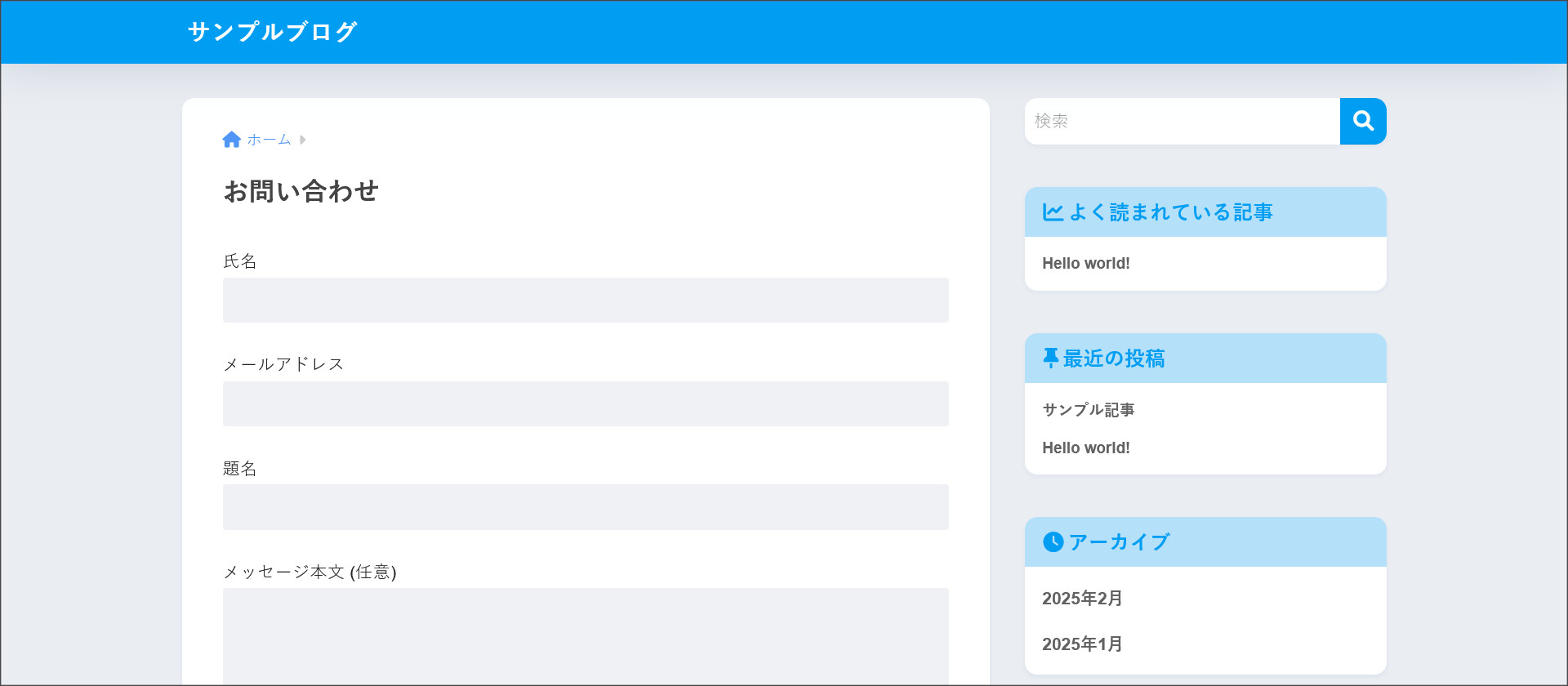Click the chart icon beside よく読まれている記事
This screenshot has height=686, width=1568.
click(x=1053, y=212)
